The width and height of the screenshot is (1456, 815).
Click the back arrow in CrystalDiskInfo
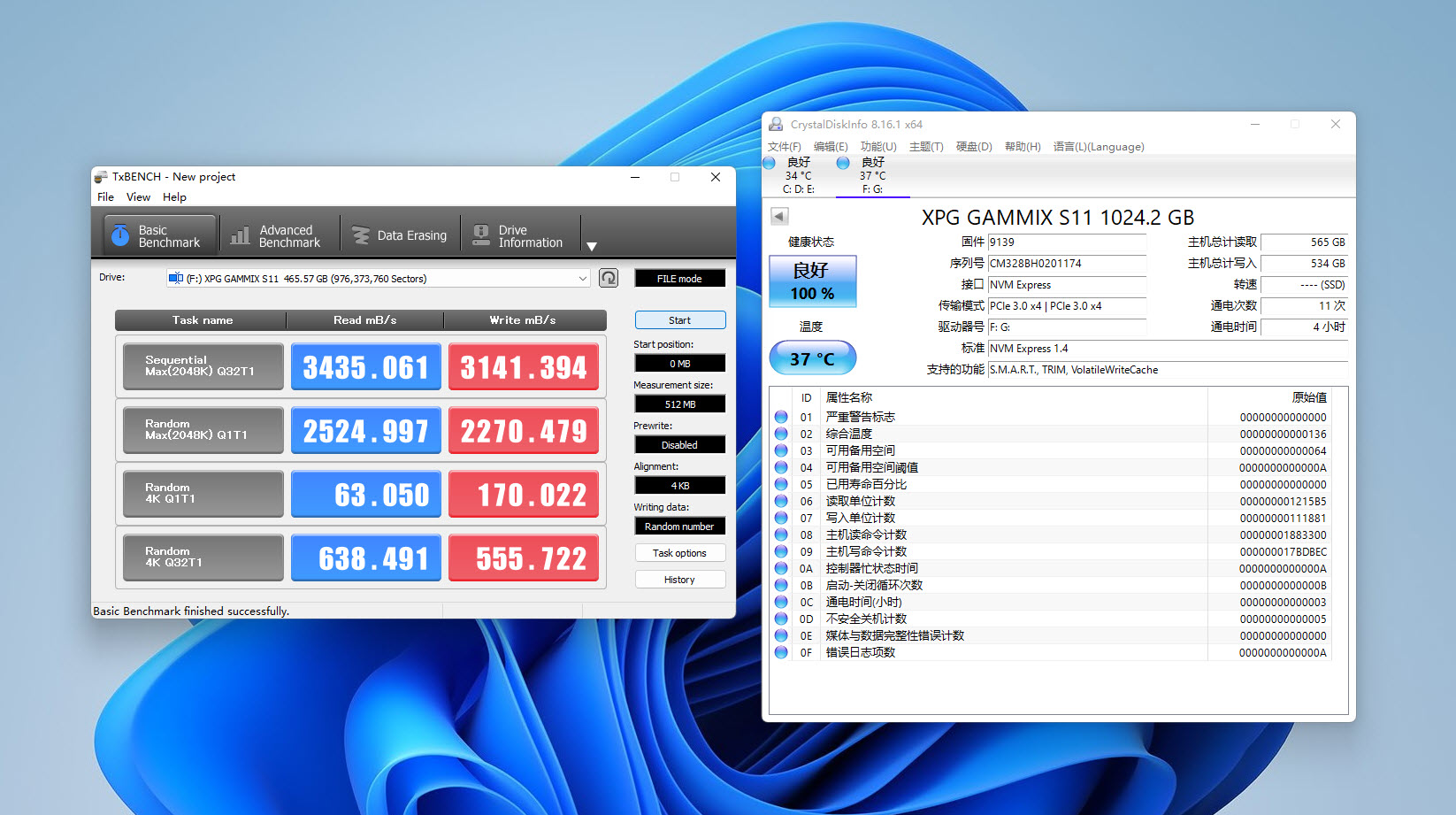tap(779, 215)
